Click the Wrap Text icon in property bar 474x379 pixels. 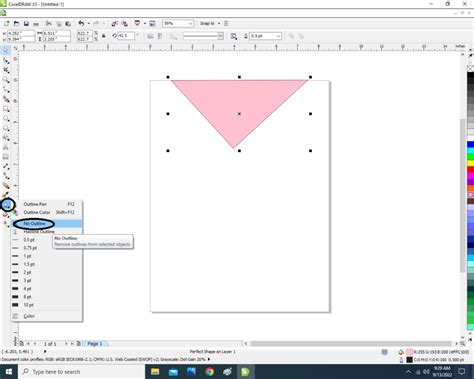(234, 36)
